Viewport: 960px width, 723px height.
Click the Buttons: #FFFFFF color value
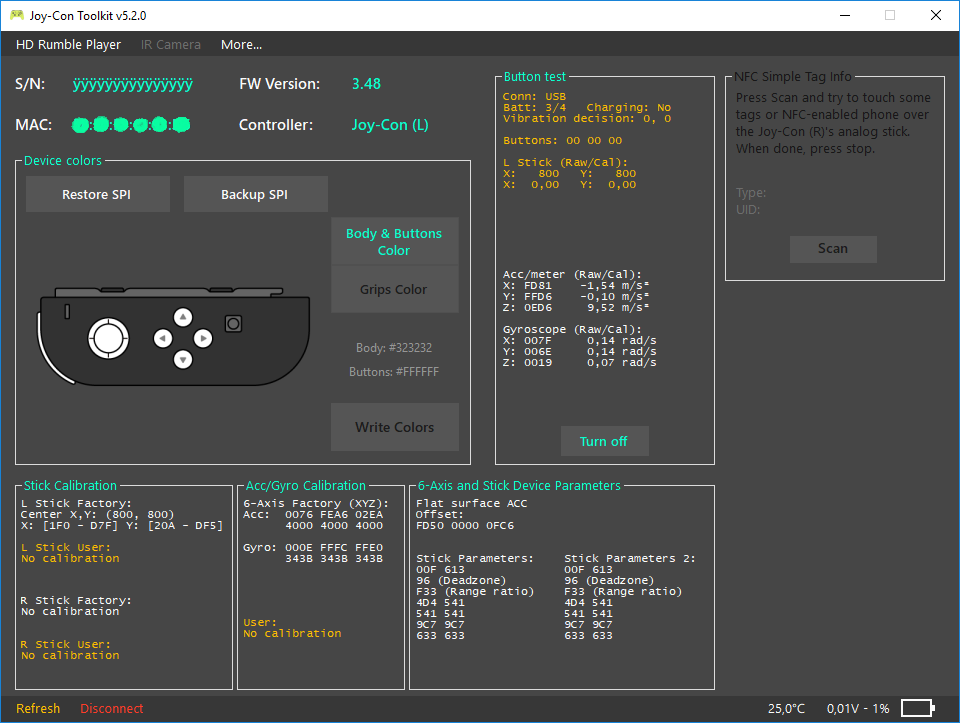point(394,372)
